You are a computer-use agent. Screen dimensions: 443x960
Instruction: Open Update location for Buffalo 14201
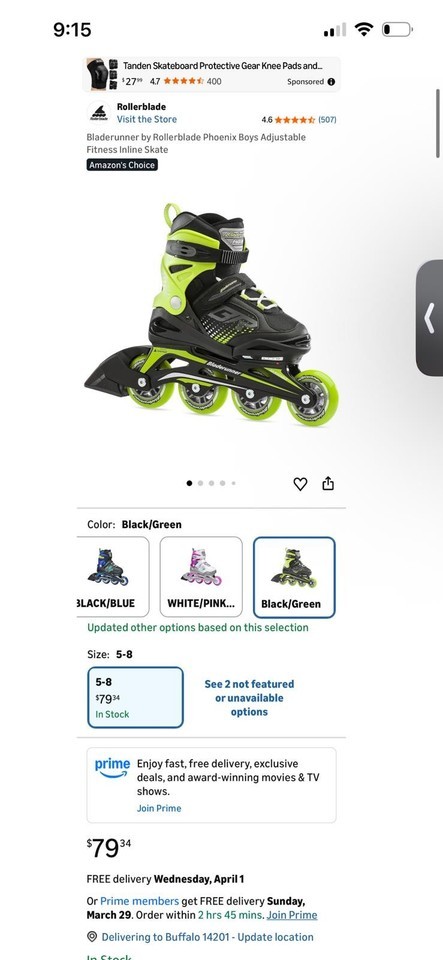tap(207, 937)
